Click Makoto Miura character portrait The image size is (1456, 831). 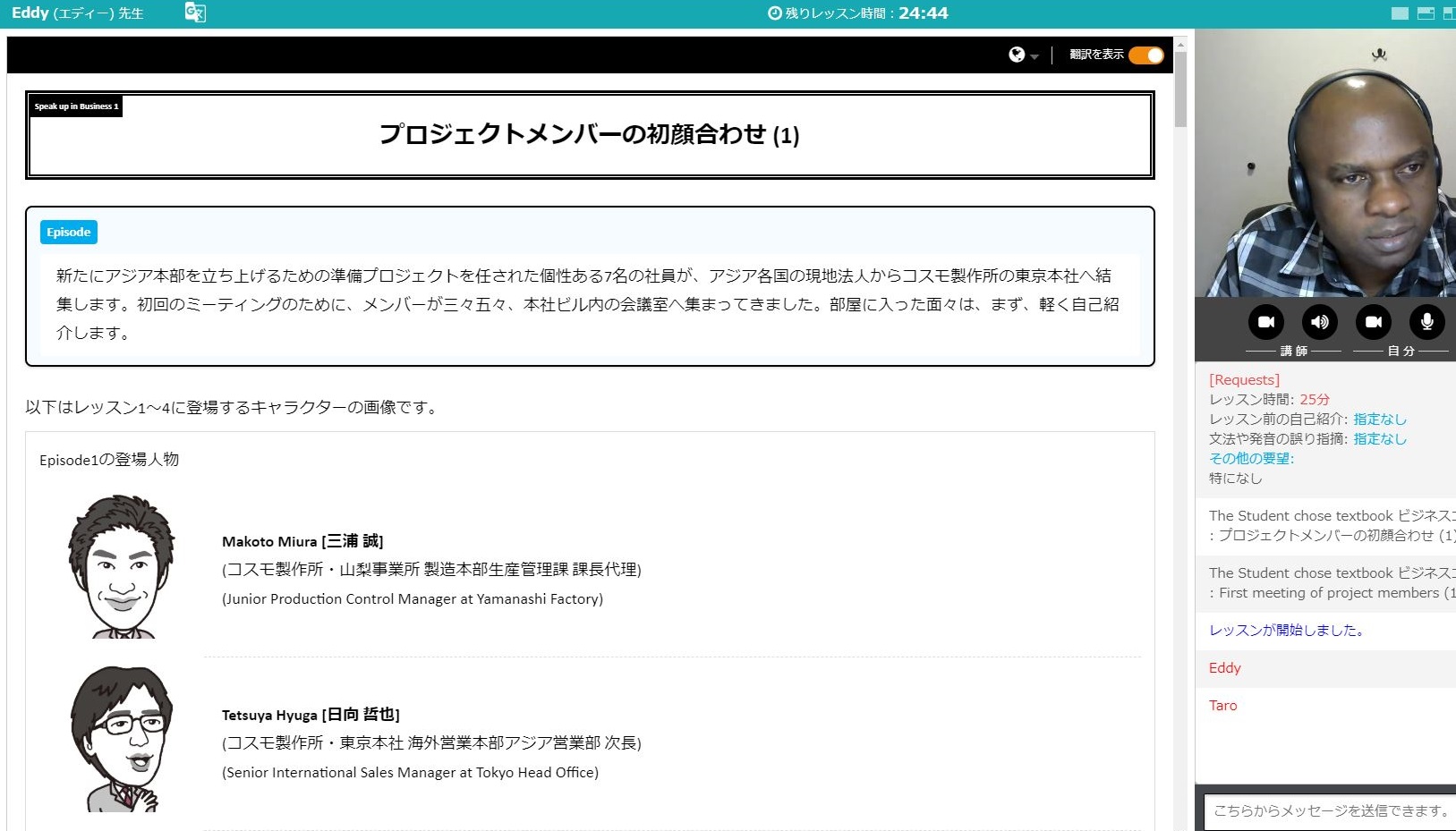[x=120, y=566]
